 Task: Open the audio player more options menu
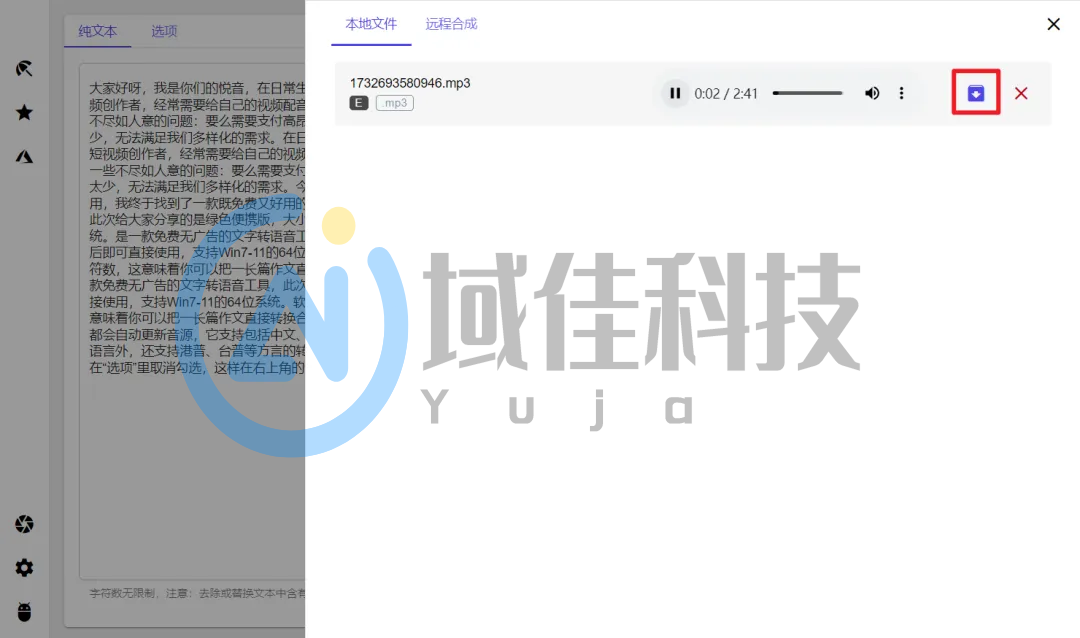pyautogui.click(x=901, y=93)
